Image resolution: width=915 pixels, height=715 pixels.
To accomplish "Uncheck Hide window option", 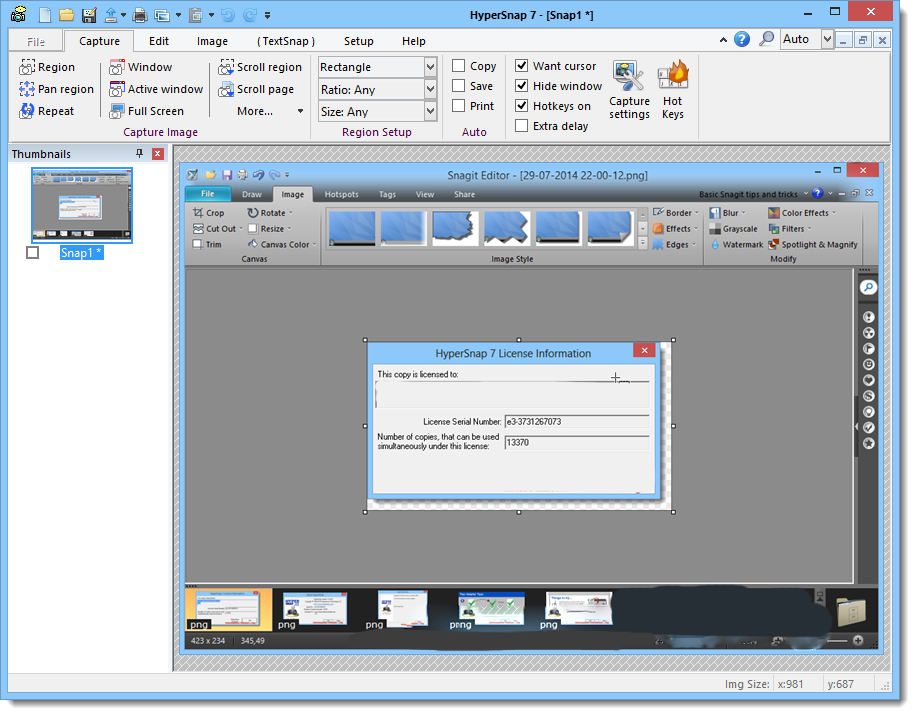I will coord(522,86).
